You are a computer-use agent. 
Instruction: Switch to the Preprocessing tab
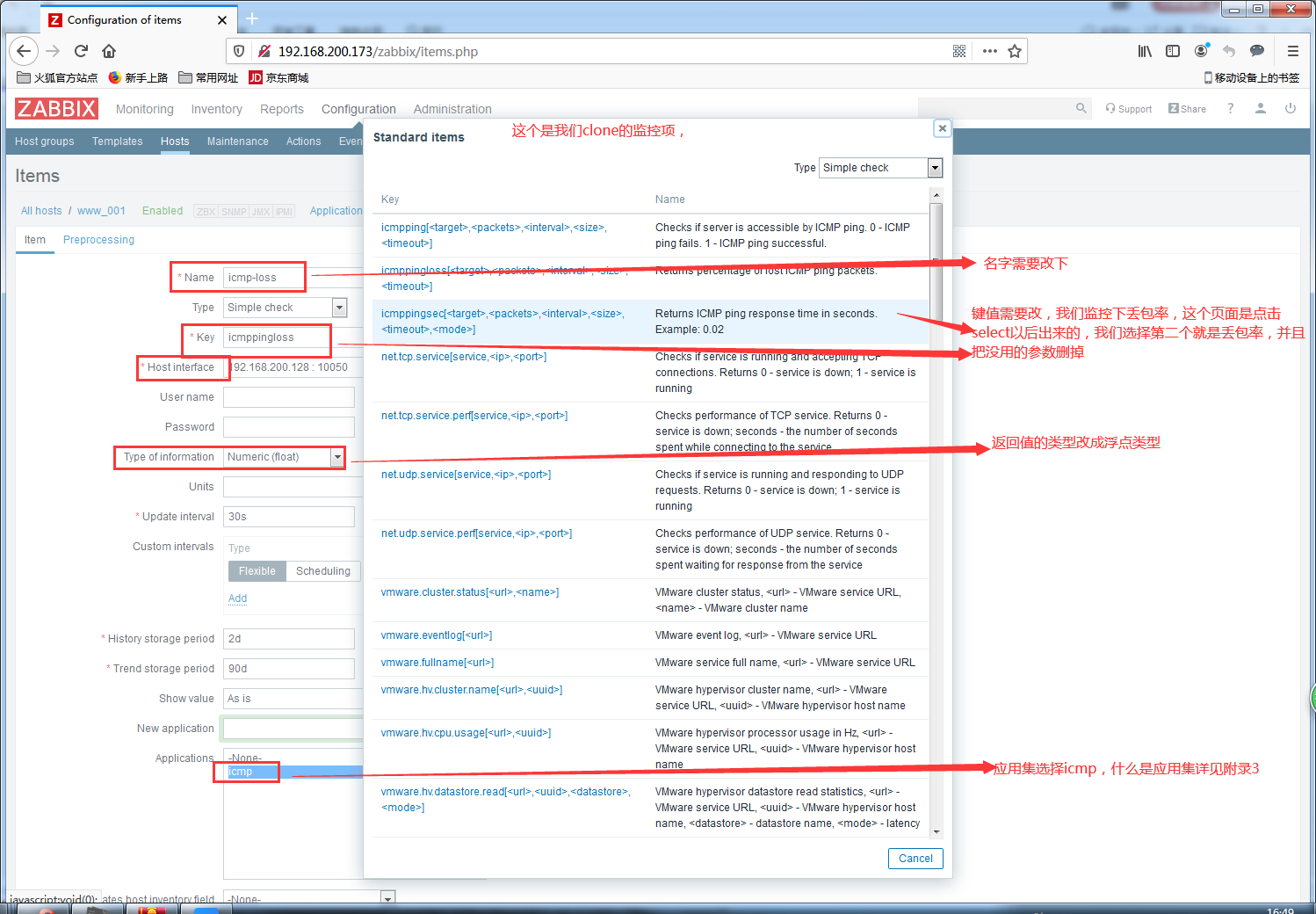(98, 240)
